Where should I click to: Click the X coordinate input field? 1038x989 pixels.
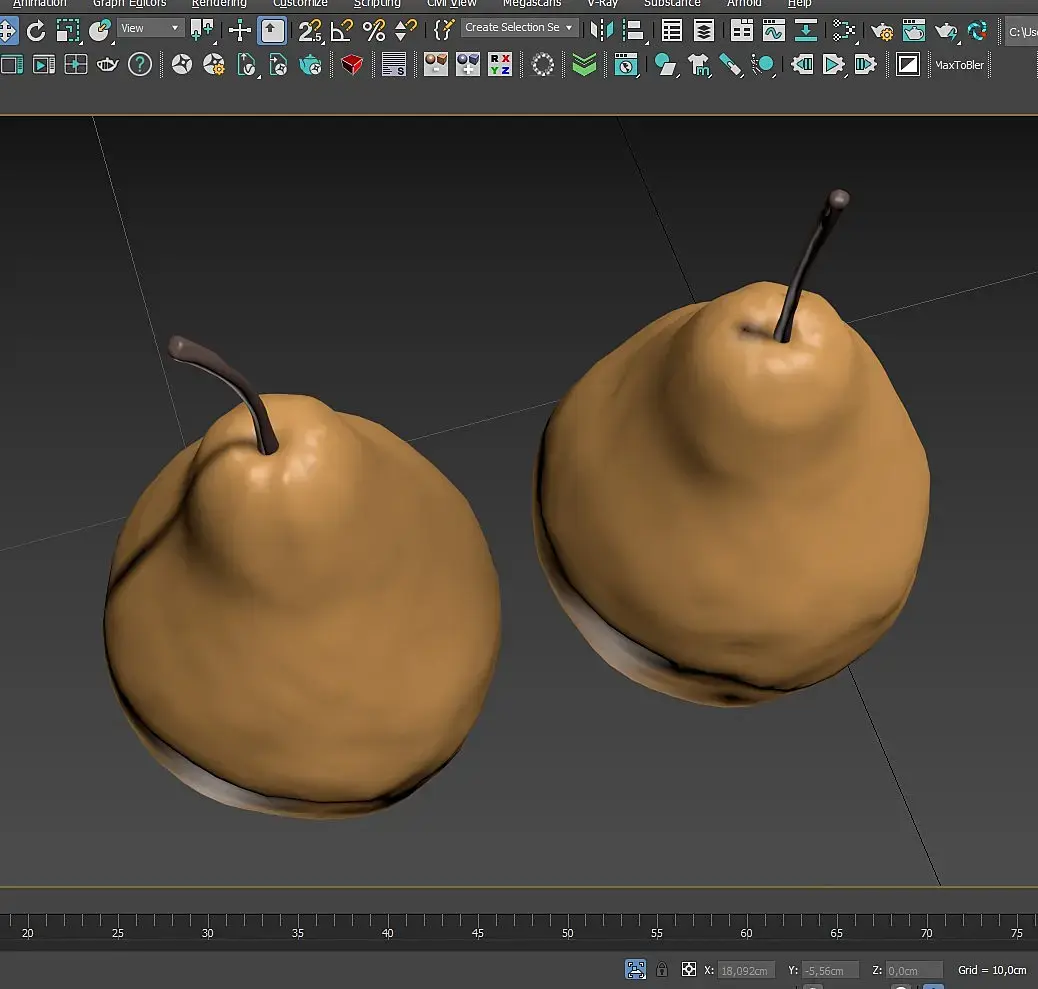746,970
